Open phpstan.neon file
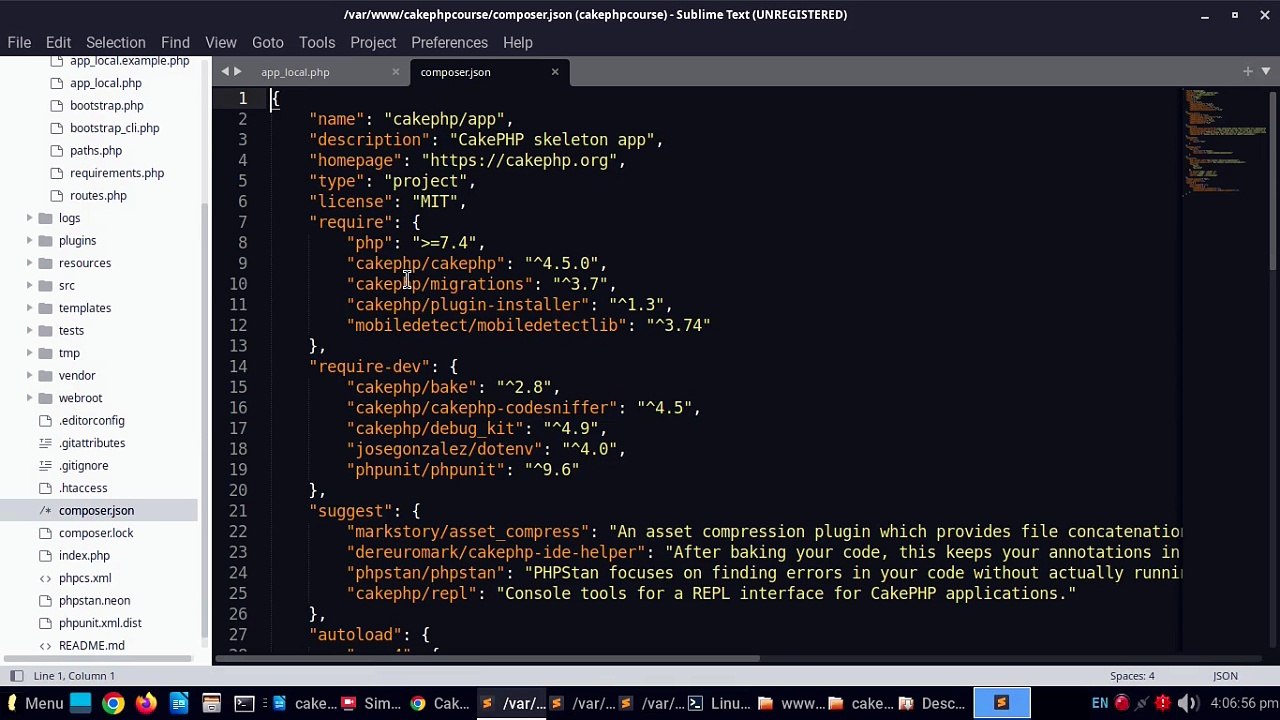 pyautogui.click(x=94, y=600)
